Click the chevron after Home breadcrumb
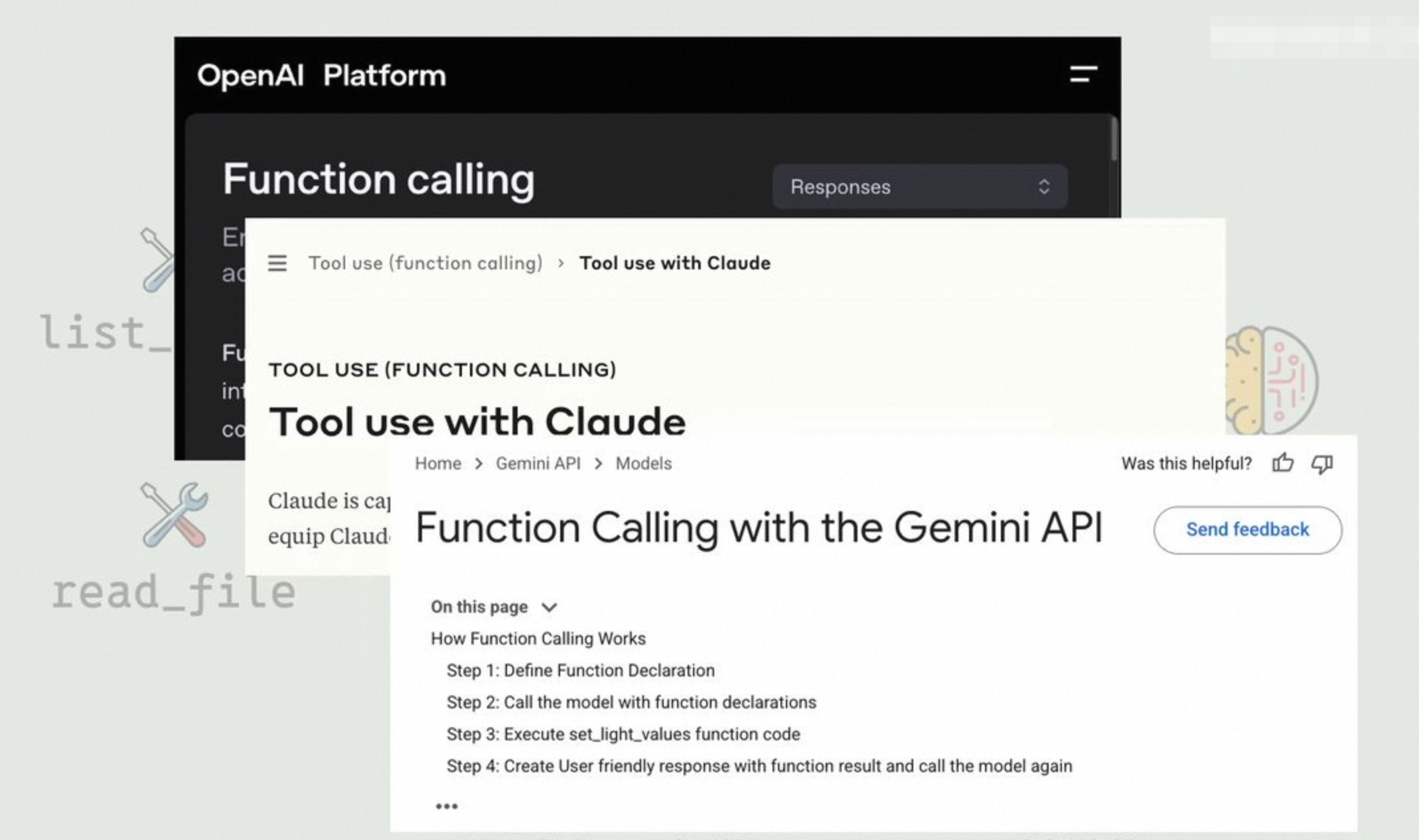This screenshot has width=1419, height=840. [479, 464]
